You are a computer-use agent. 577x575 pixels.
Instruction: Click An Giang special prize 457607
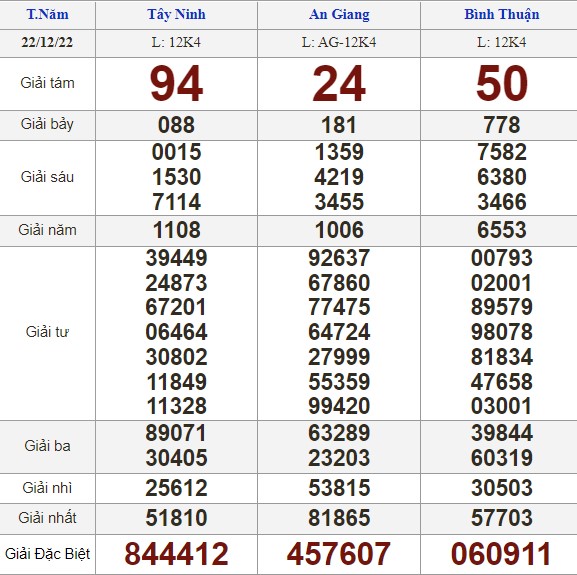(339, 554)
